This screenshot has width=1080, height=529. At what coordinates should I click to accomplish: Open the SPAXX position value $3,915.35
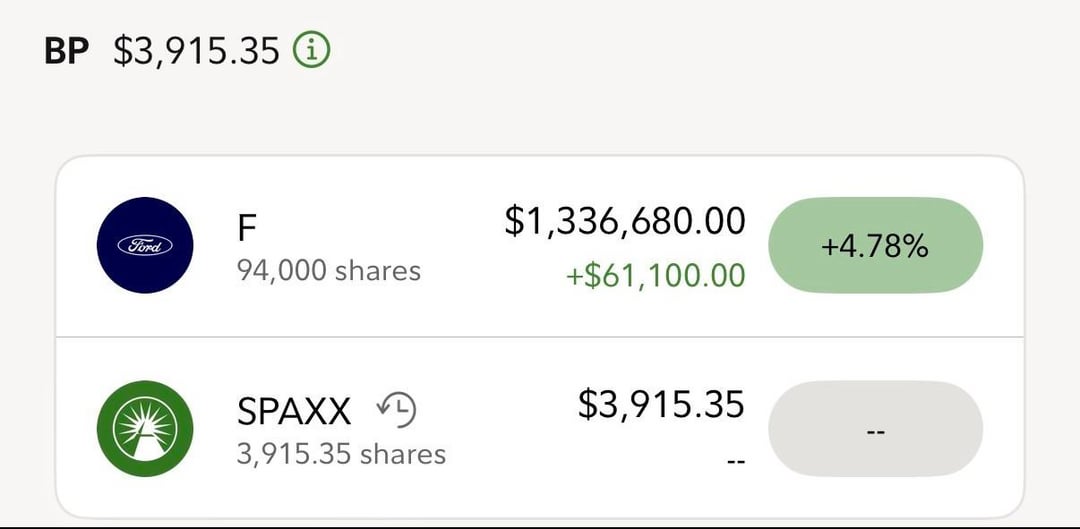click(x=661, y=404)
